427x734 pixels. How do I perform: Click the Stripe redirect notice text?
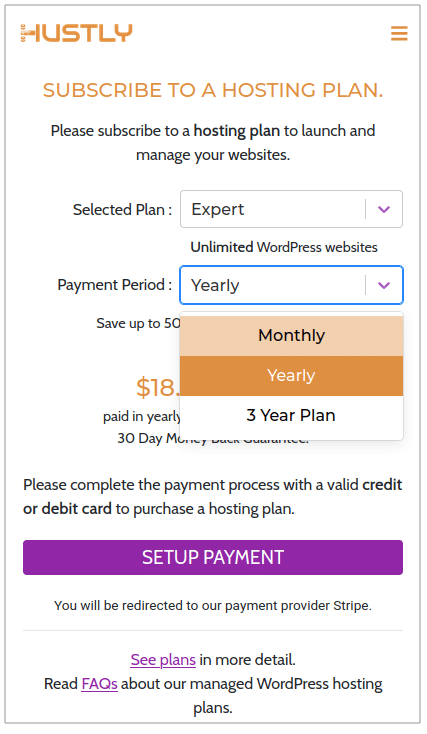coord(213,606)
